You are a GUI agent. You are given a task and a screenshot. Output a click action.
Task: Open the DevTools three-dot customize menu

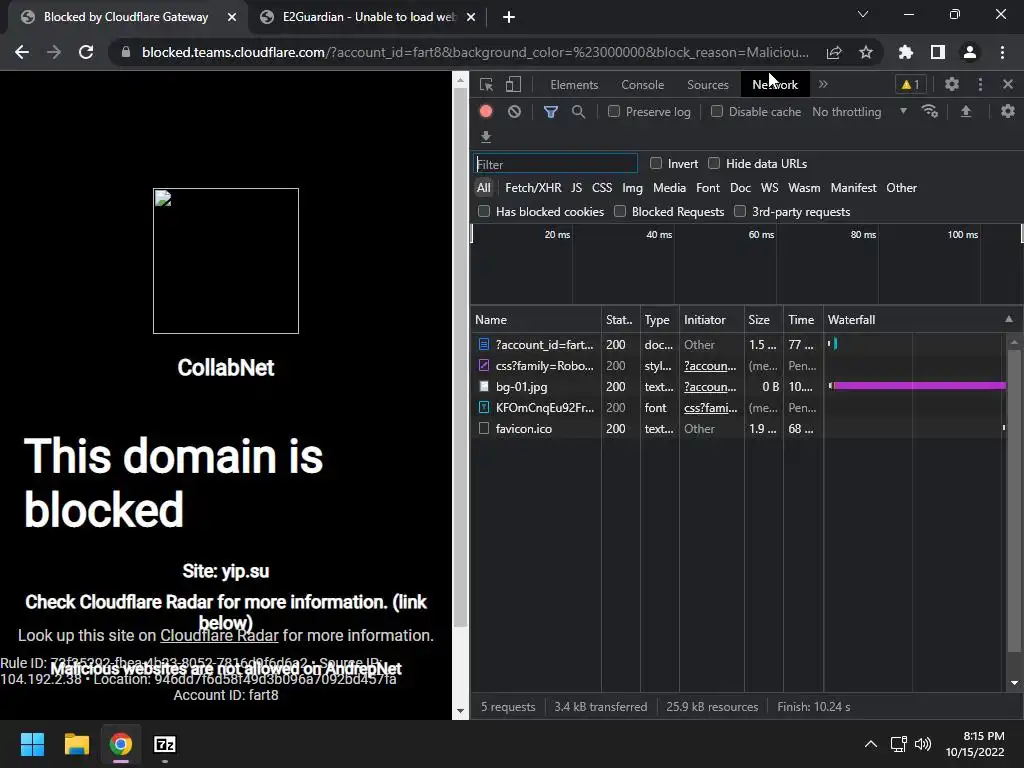click(980, 84)
